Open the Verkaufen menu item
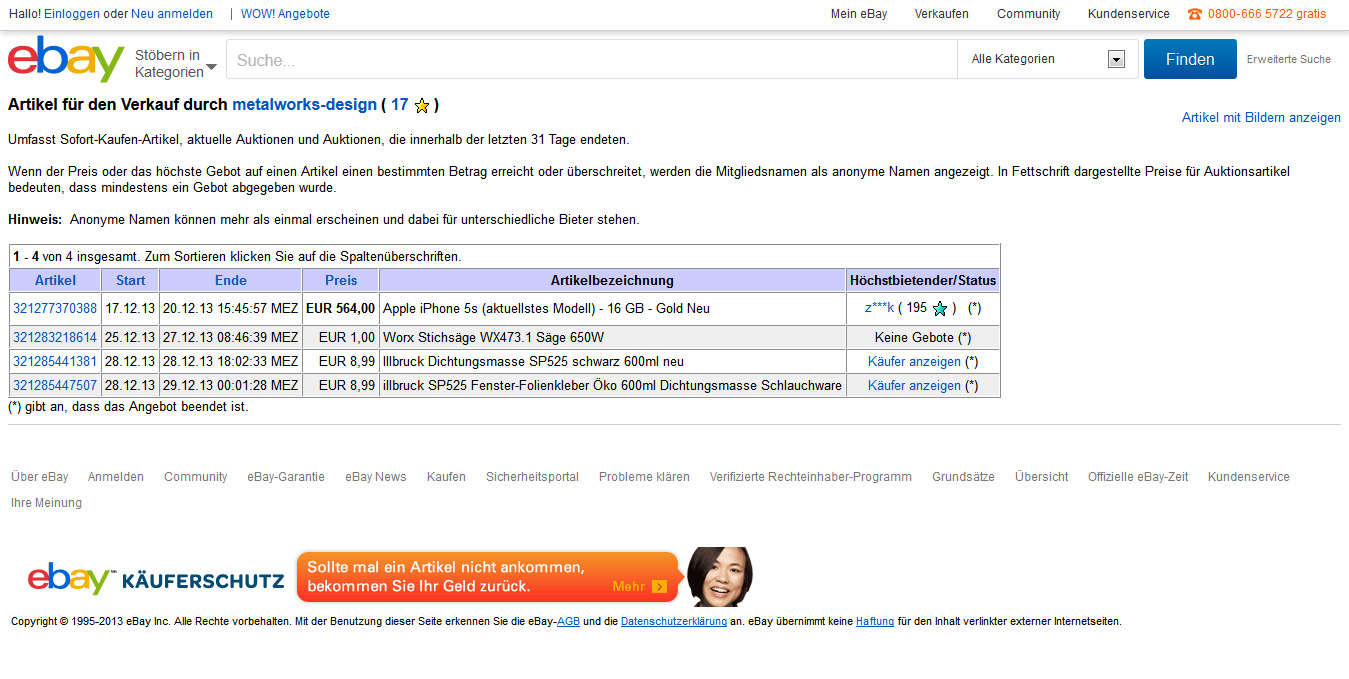This screenshot has width=1349, height=679. (941, 14)
